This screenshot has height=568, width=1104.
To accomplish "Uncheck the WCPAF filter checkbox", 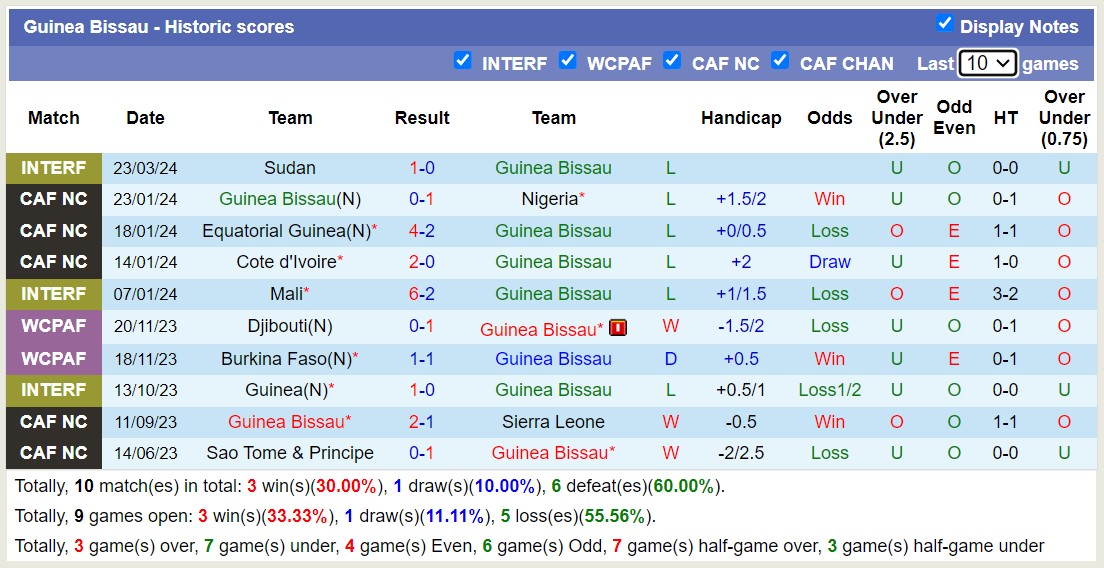I will [567, 60].
